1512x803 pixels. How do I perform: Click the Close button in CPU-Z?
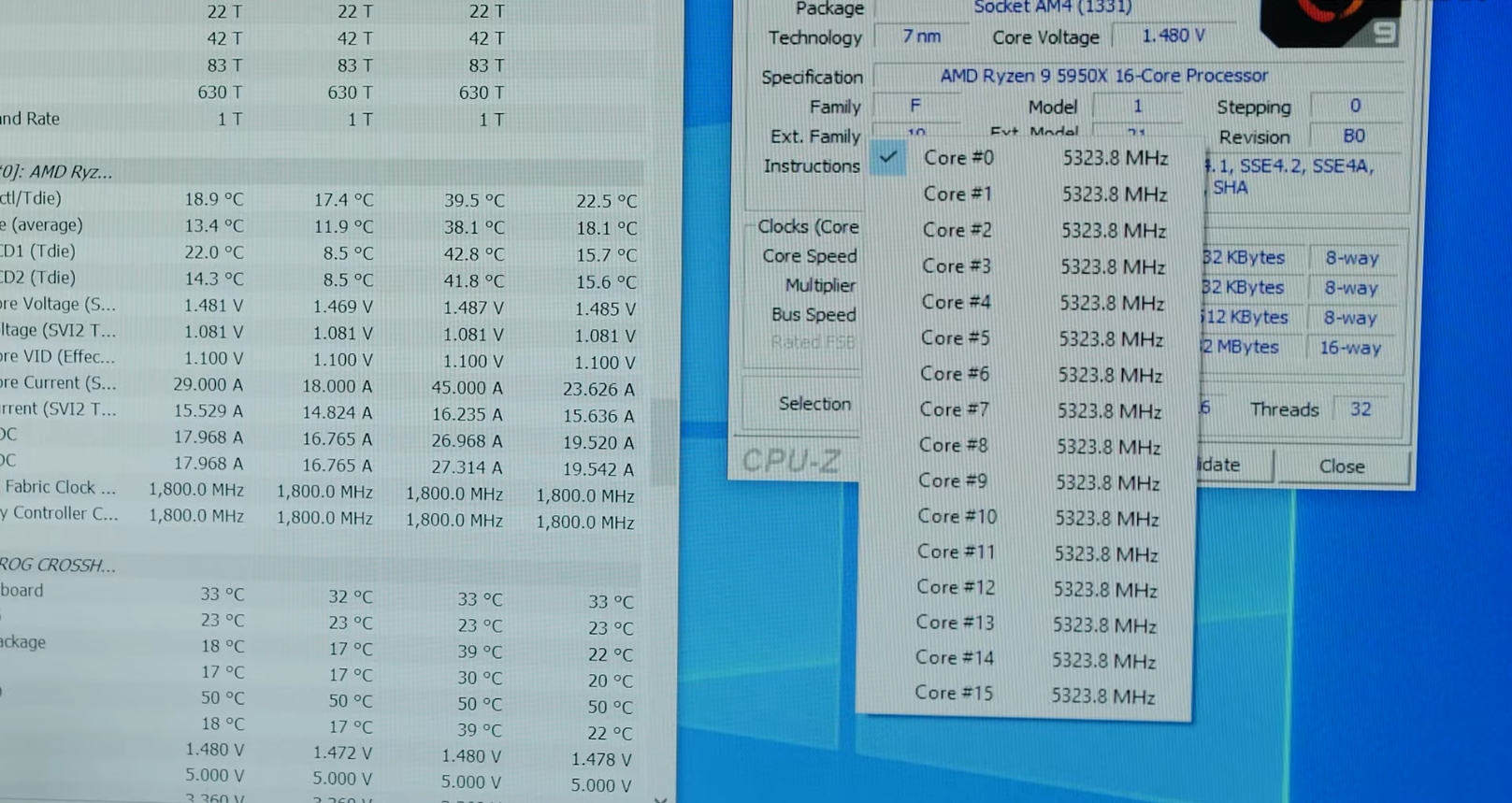coord(1342,466)
